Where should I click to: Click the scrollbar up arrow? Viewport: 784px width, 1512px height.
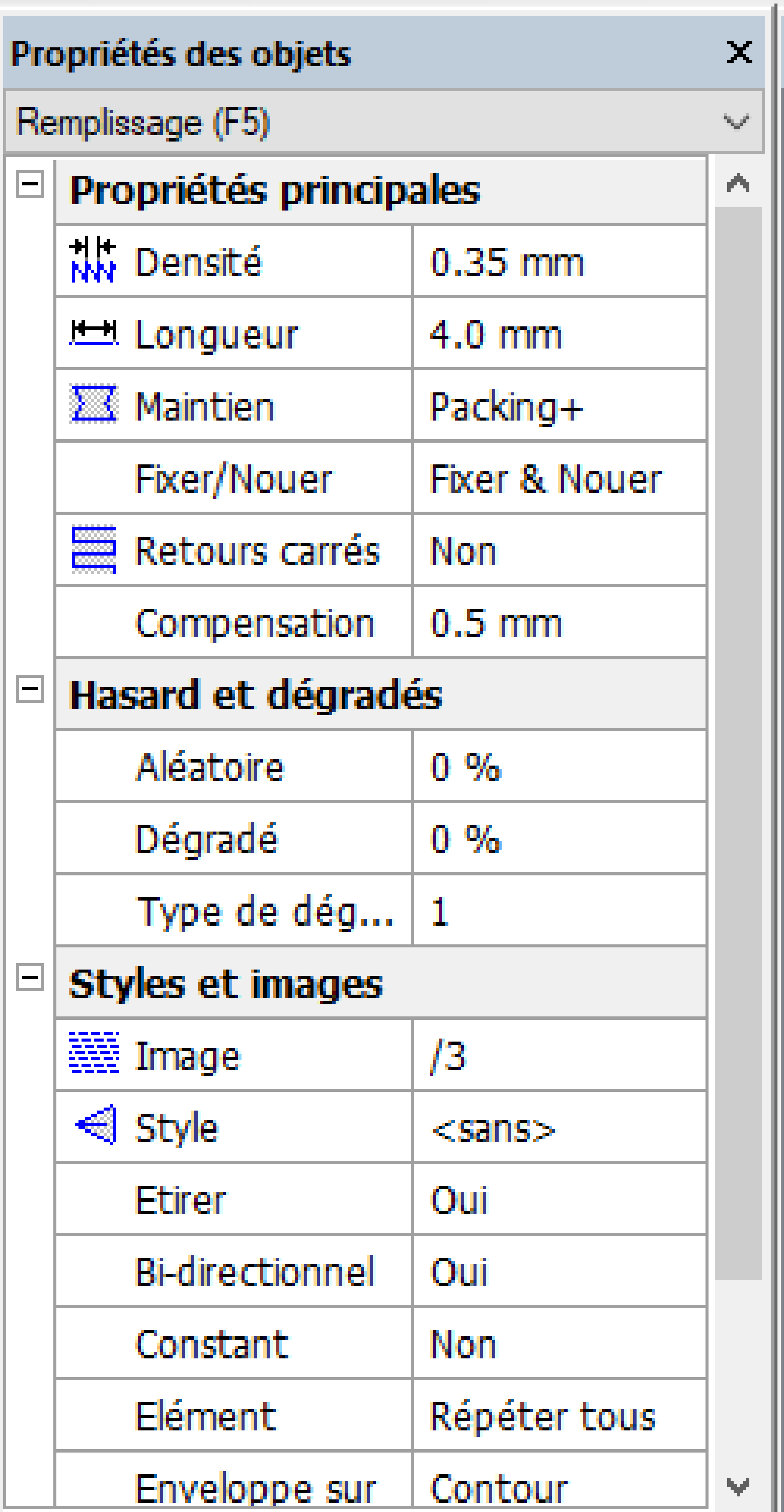[738, 183]
